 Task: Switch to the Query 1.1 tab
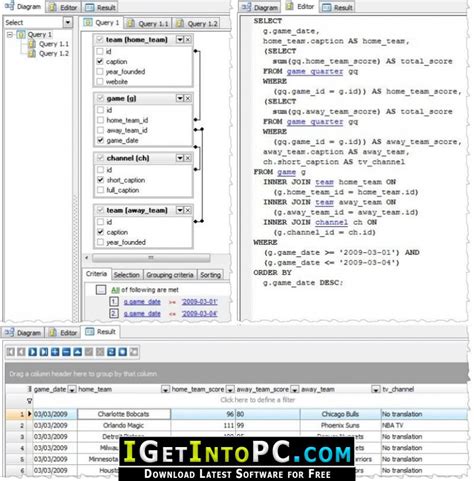[148, 24]
